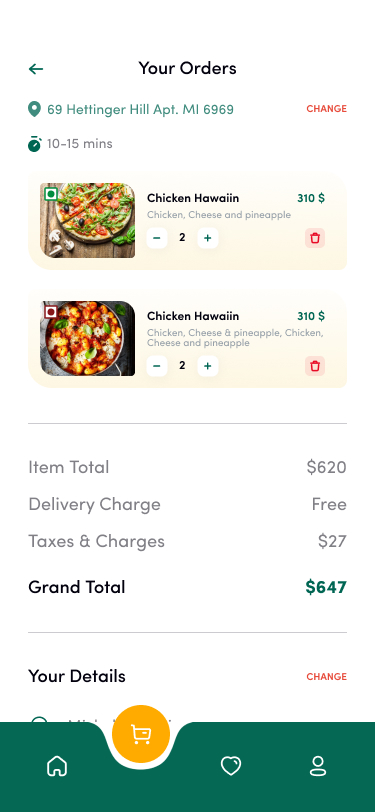Increase quantity of first pizza item
This screenshot has width=375, height=812.
(208, 238)
